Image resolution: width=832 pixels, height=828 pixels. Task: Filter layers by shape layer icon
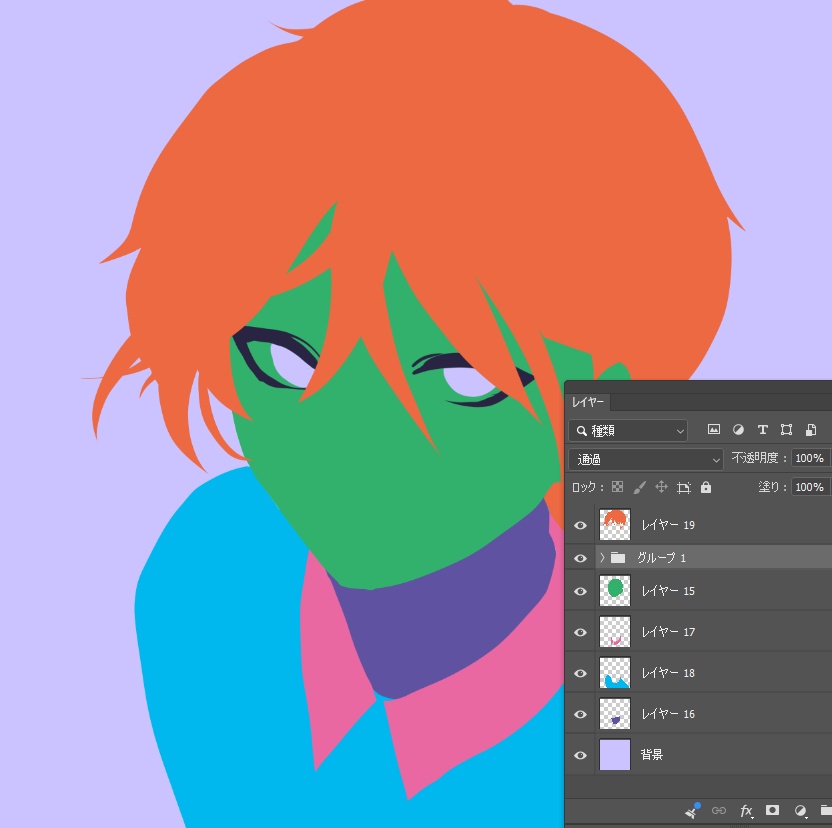click(x=786, y=429)
